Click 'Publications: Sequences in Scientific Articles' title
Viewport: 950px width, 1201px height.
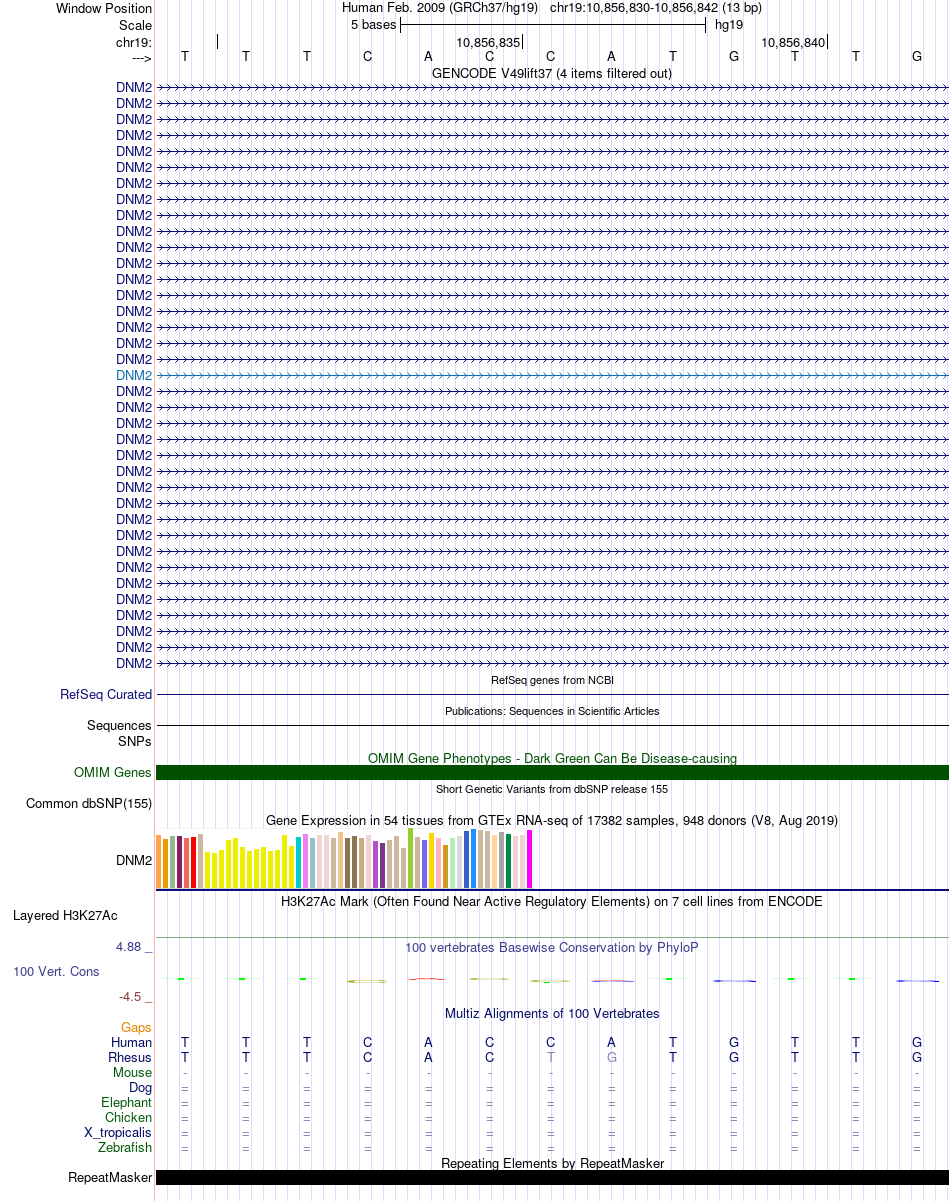coord(552,711)
